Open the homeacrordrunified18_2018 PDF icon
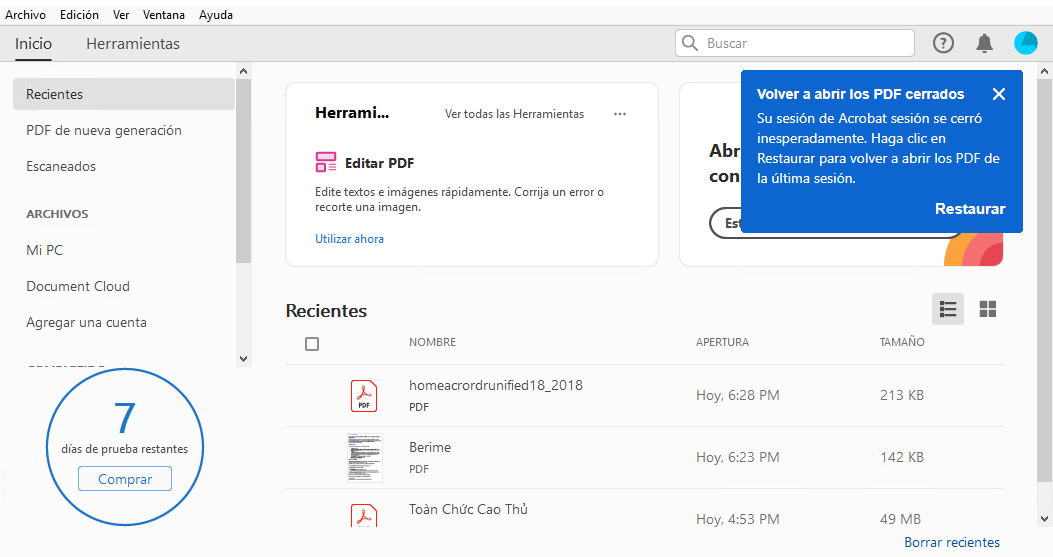Screen dimensions: 1053x557 (364, 395)
